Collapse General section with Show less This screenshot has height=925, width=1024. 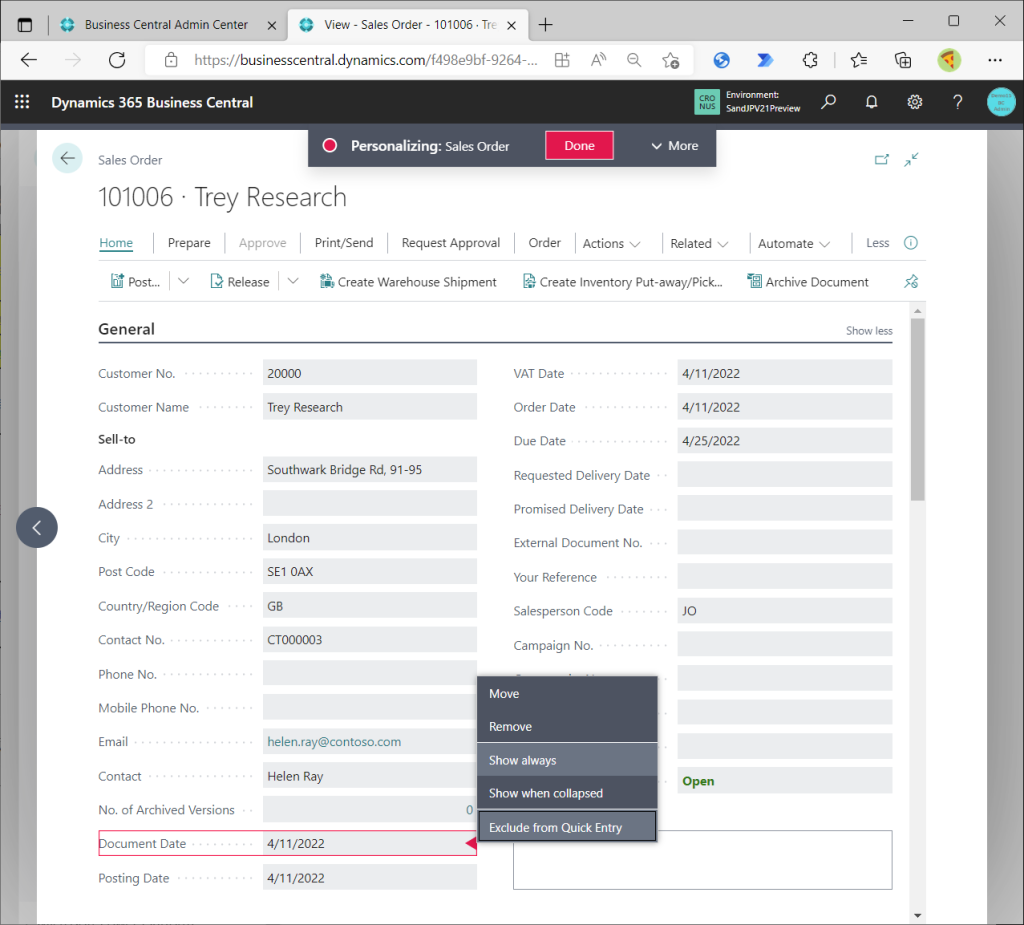coord(869,331)
